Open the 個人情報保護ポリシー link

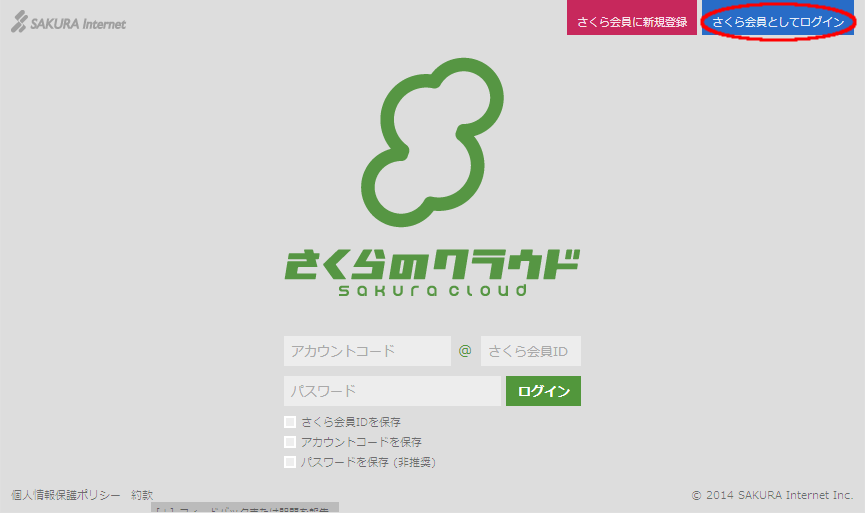tap(65, 495)
